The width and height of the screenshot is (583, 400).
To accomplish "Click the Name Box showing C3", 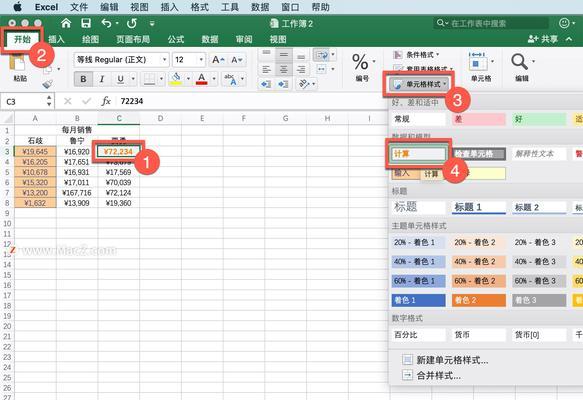I will click(27, 101).
